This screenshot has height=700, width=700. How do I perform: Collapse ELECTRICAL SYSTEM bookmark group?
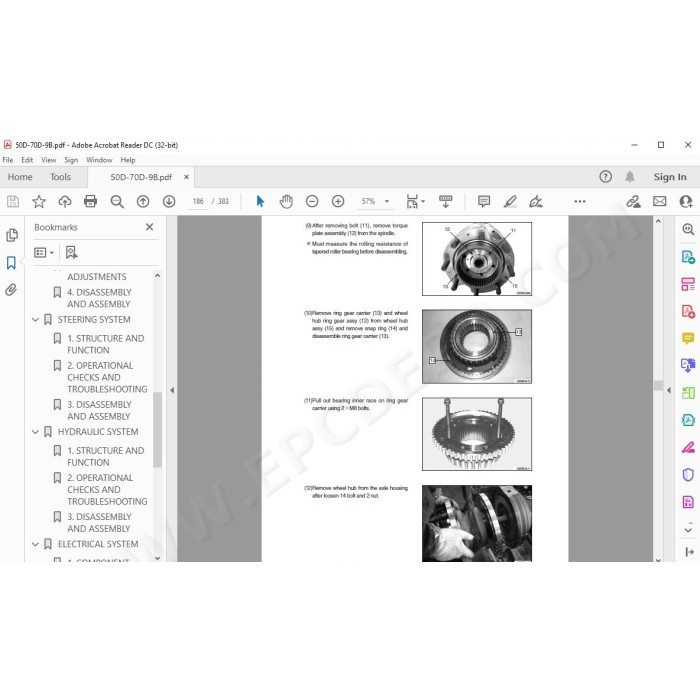(35, 544)
